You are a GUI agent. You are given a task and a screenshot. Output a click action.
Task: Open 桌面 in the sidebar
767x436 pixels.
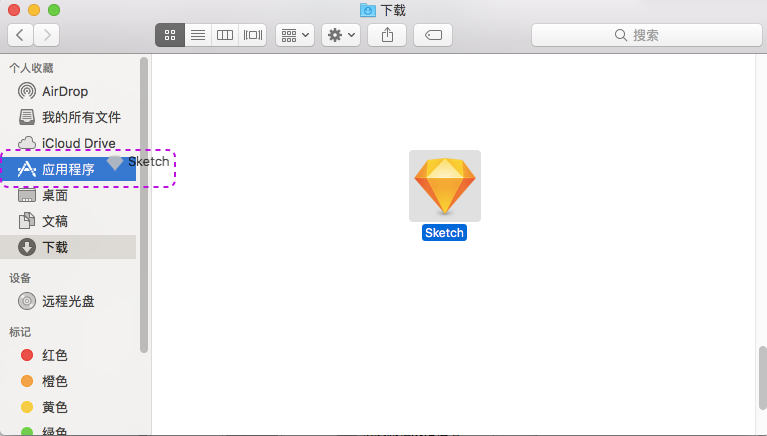(x=68, y=195)
